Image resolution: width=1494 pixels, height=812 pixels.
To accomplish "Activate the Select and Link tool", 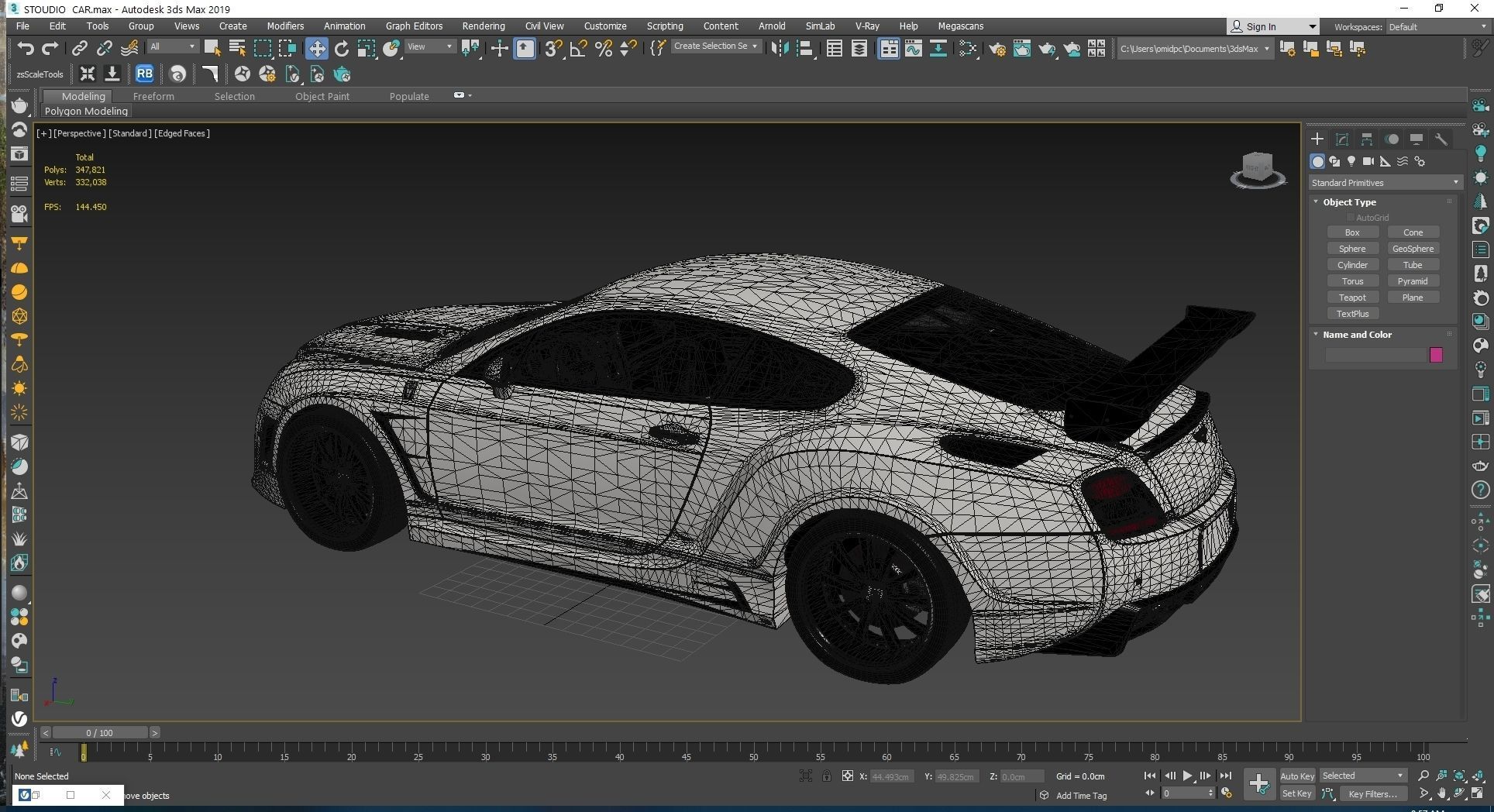I will [79, 48].
